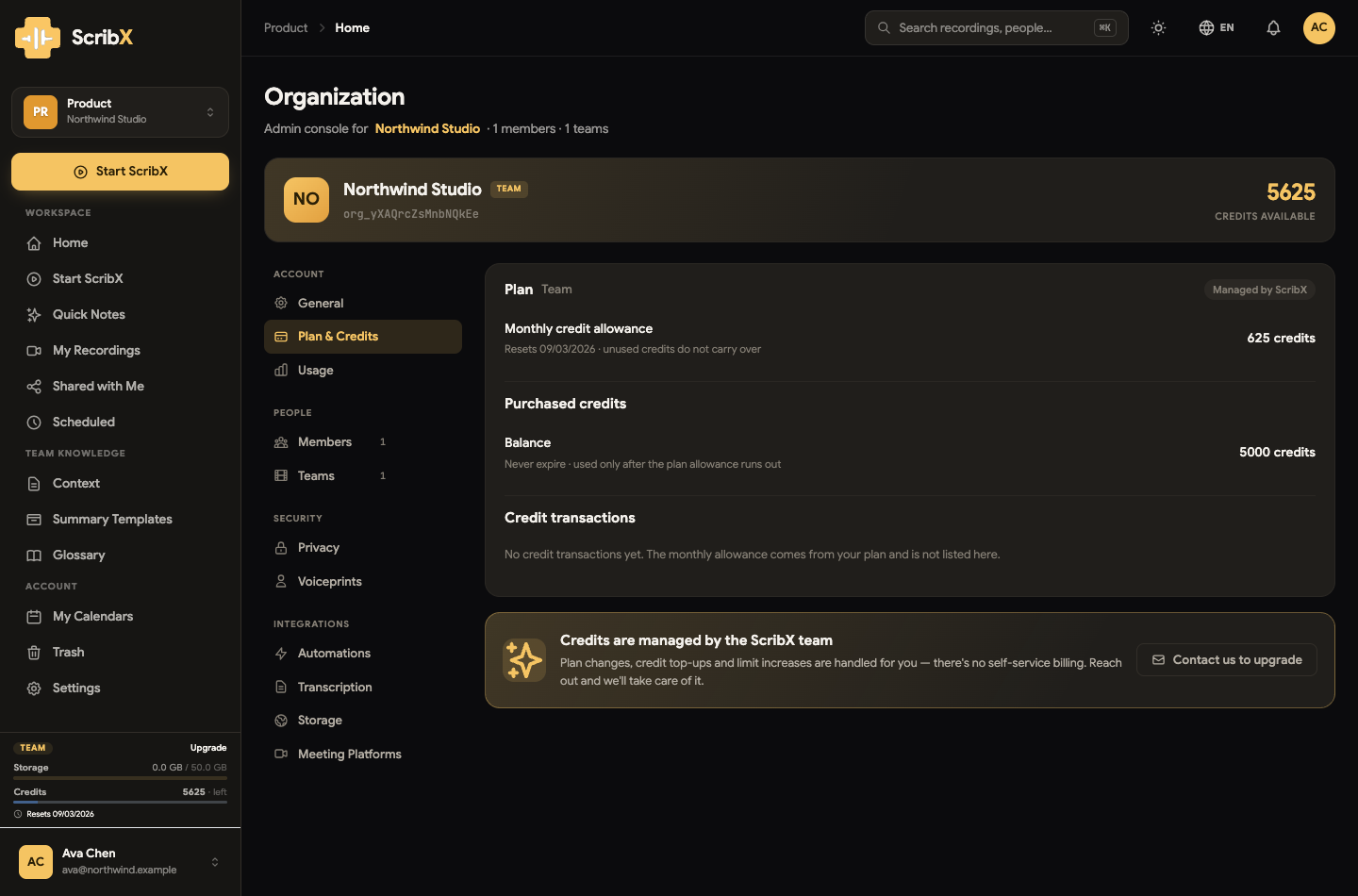Click the Summary Templates icon

click(x=34, y=520)
